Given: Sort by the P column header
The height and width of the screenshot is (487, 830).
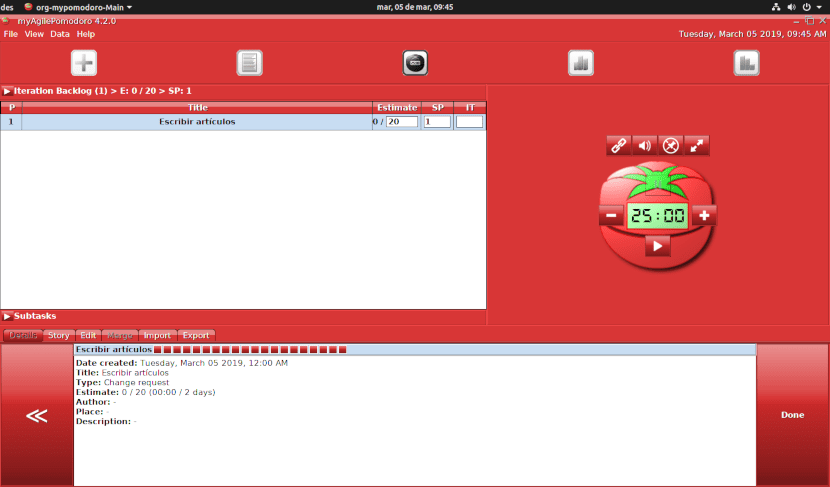Looking at the screenshot, I should 11,107.
